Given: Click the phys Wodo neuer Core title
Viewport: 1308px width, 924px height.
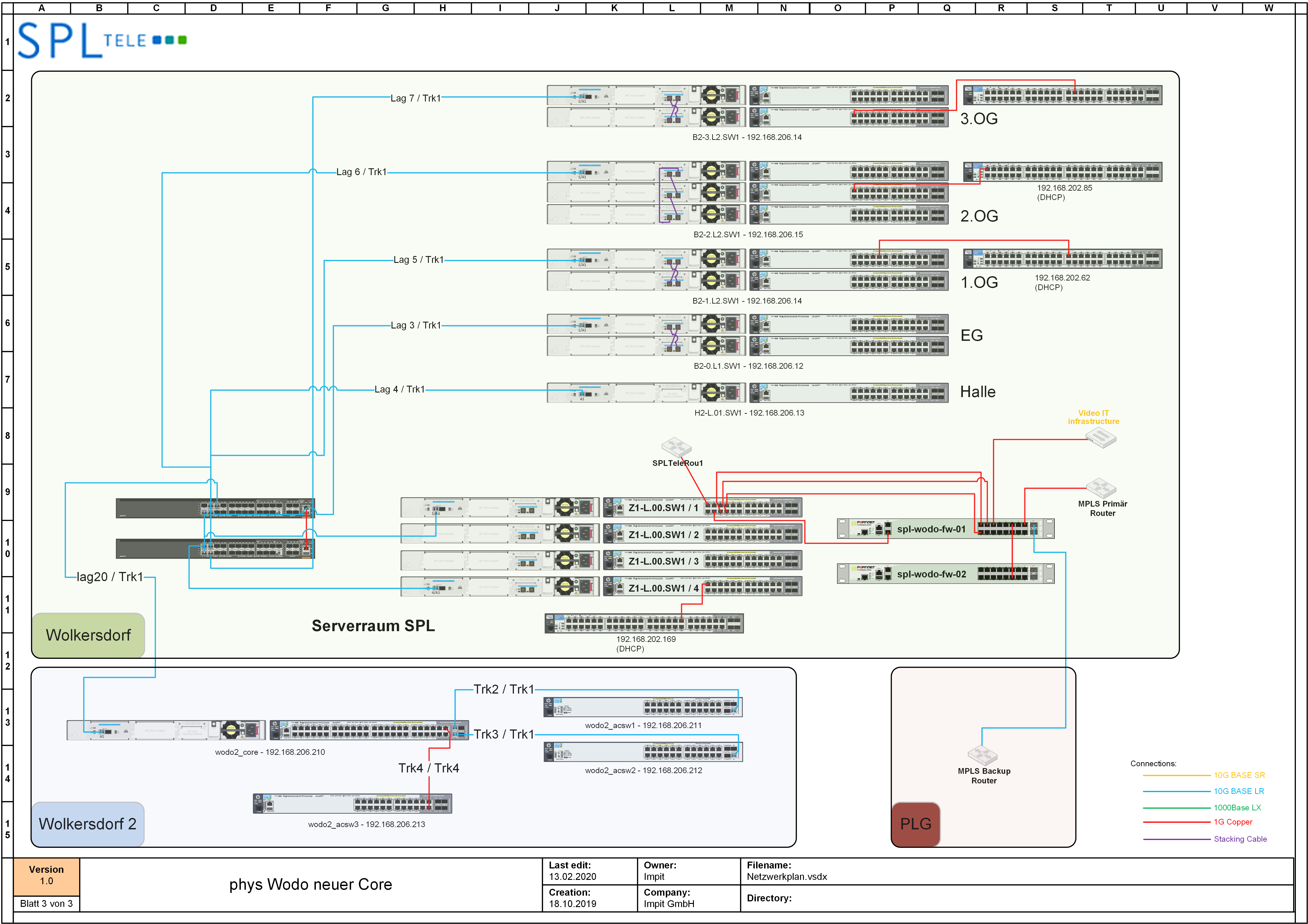Looking at the screenshot, I should (311, 884).
